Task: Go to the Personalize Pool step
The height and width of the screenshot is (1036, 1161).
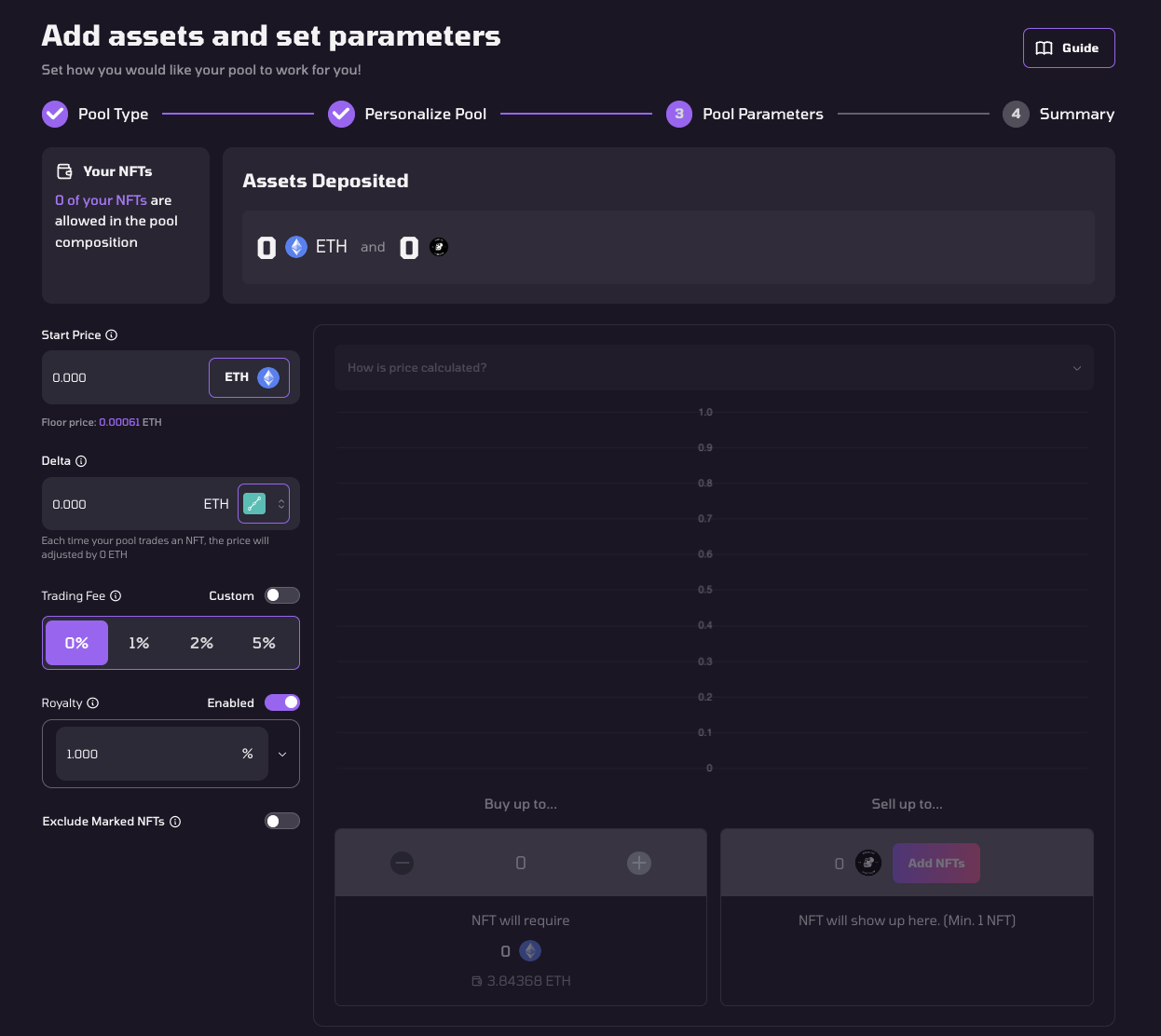Action: tap(407, 114)
